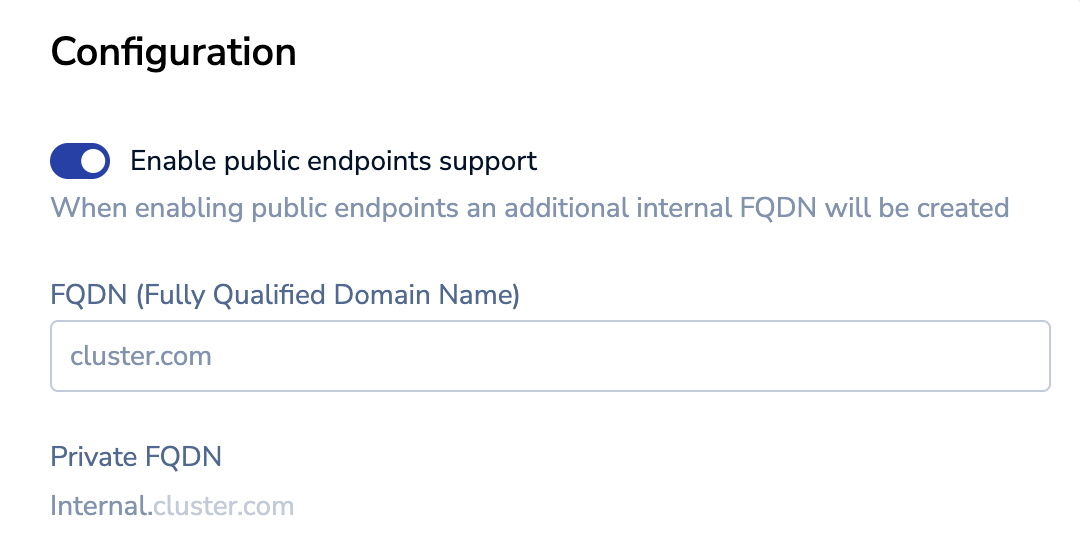1080x540 pixels.
Task: Click the greyed "cluster.com" suffix under Private FQDN
Action: [x=224, y=506]
